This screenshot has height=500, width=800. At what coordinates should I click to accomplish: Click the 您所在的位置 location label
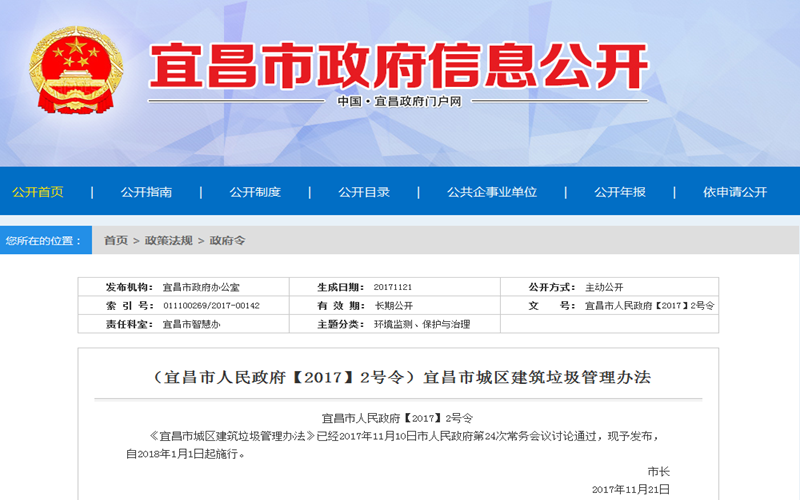pos(44,241)
